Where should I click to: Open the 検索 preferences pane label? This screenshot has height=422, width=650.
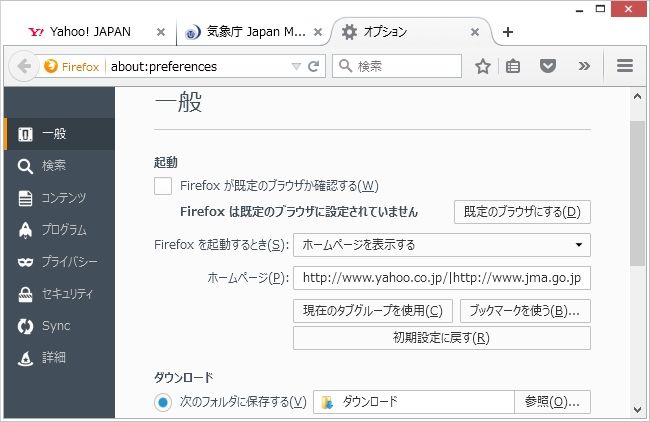pyautogui.click(x=54, y=166)
